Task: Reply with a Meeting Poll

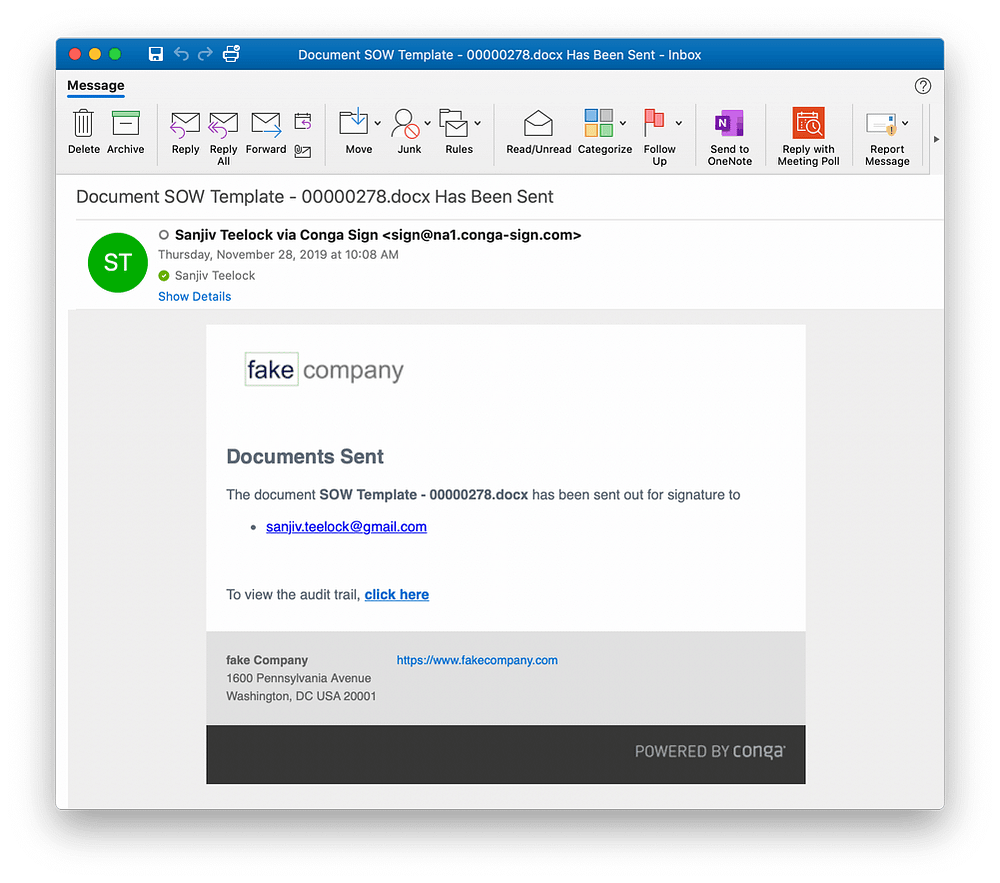Action: click(808, 133)
